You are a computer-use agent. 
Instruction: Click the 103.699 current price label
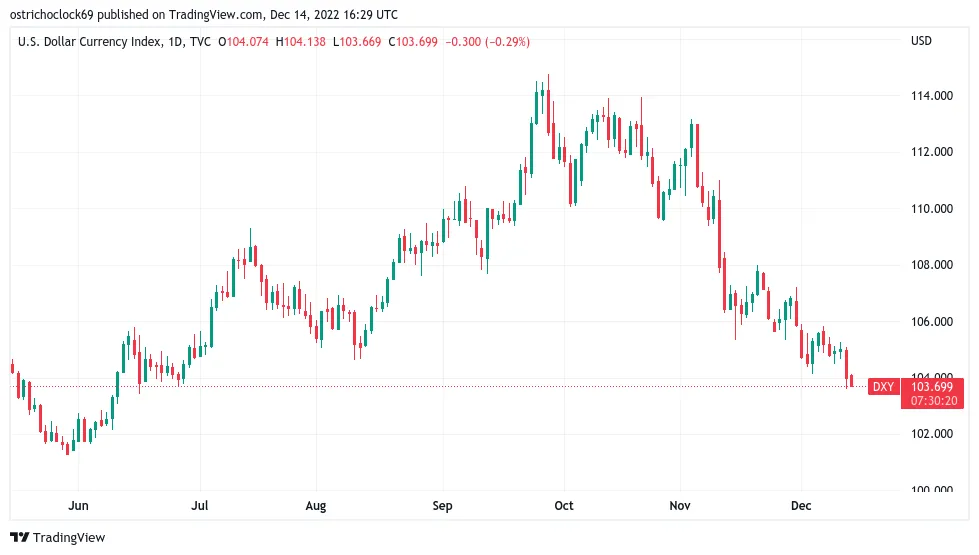(x=932, y=386)
